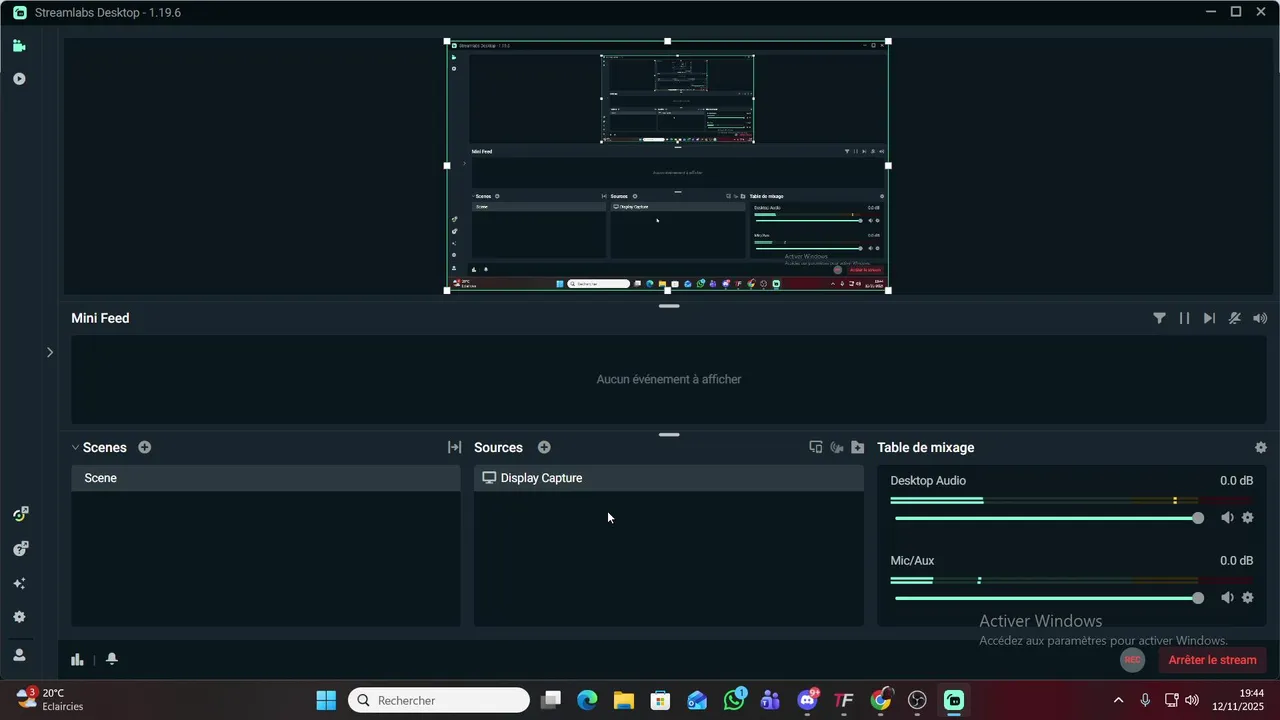1280x720 pixels.
Task: Select the Scene item in Scenes list
Action: 266,478
